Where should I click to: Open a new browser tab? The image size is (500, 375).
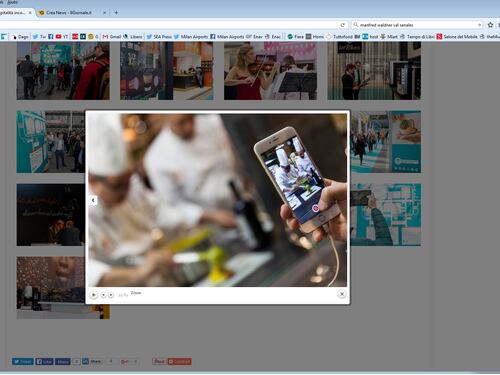pyautogui.click(x=116, y=13)
